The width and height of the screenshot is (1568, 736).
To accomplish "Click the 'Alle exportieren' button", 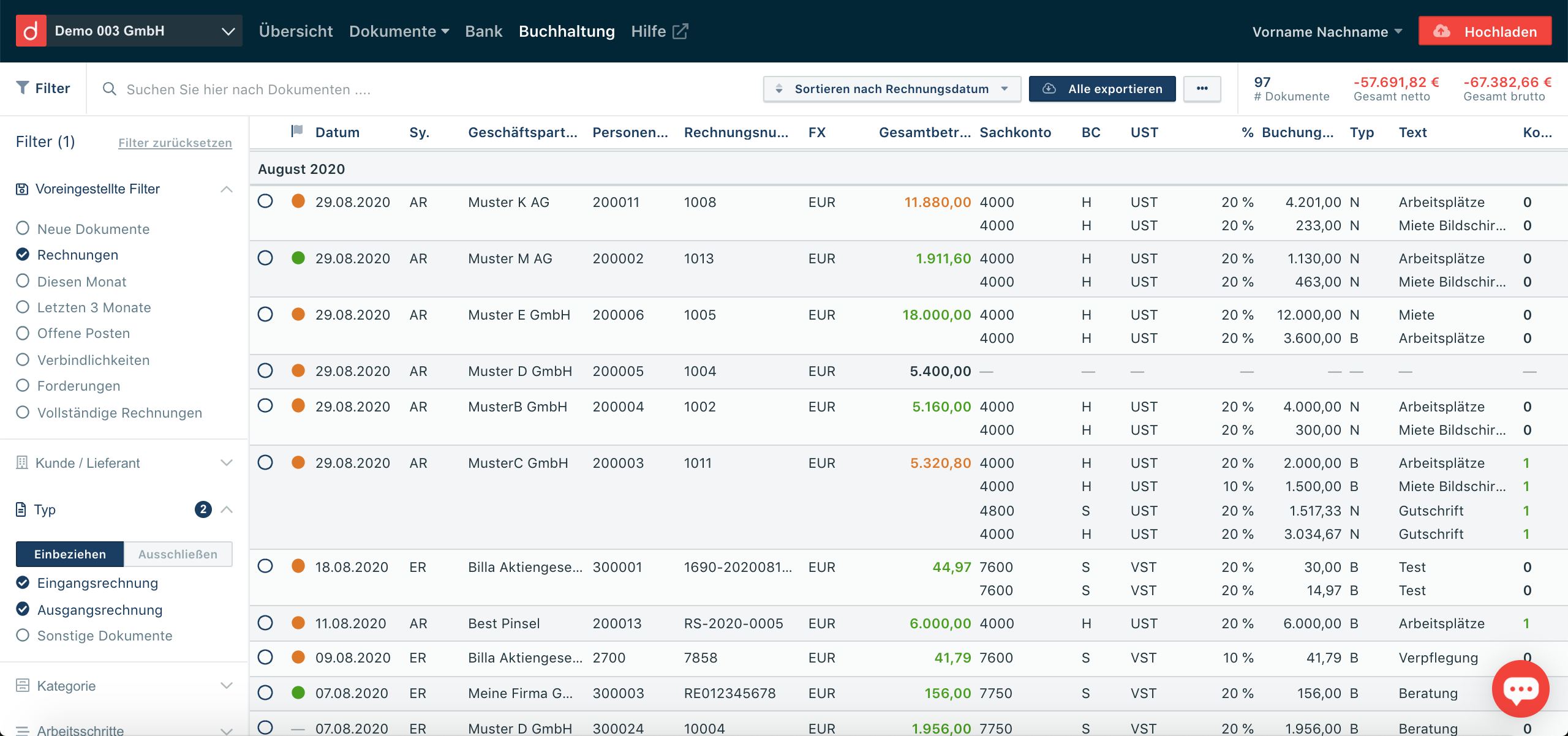I will pos(1102,89).
